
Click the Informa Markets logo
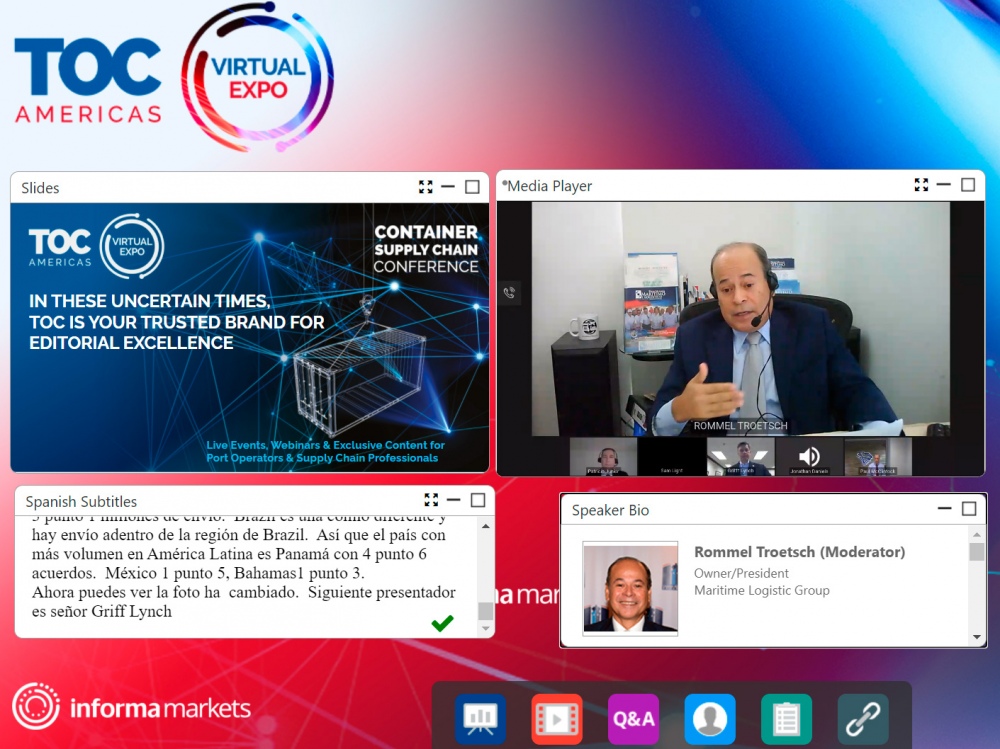pos(132,707)
